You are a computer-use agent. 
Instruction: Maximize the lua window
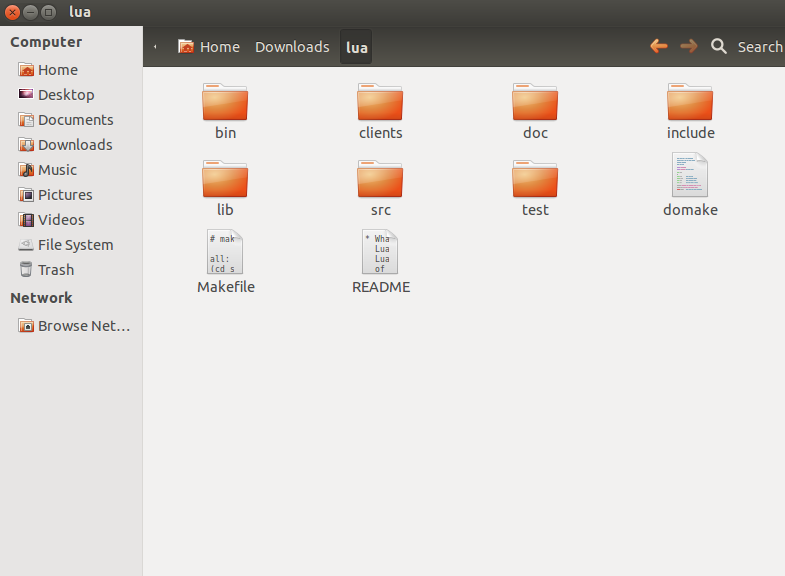click(x=49, y=12)
